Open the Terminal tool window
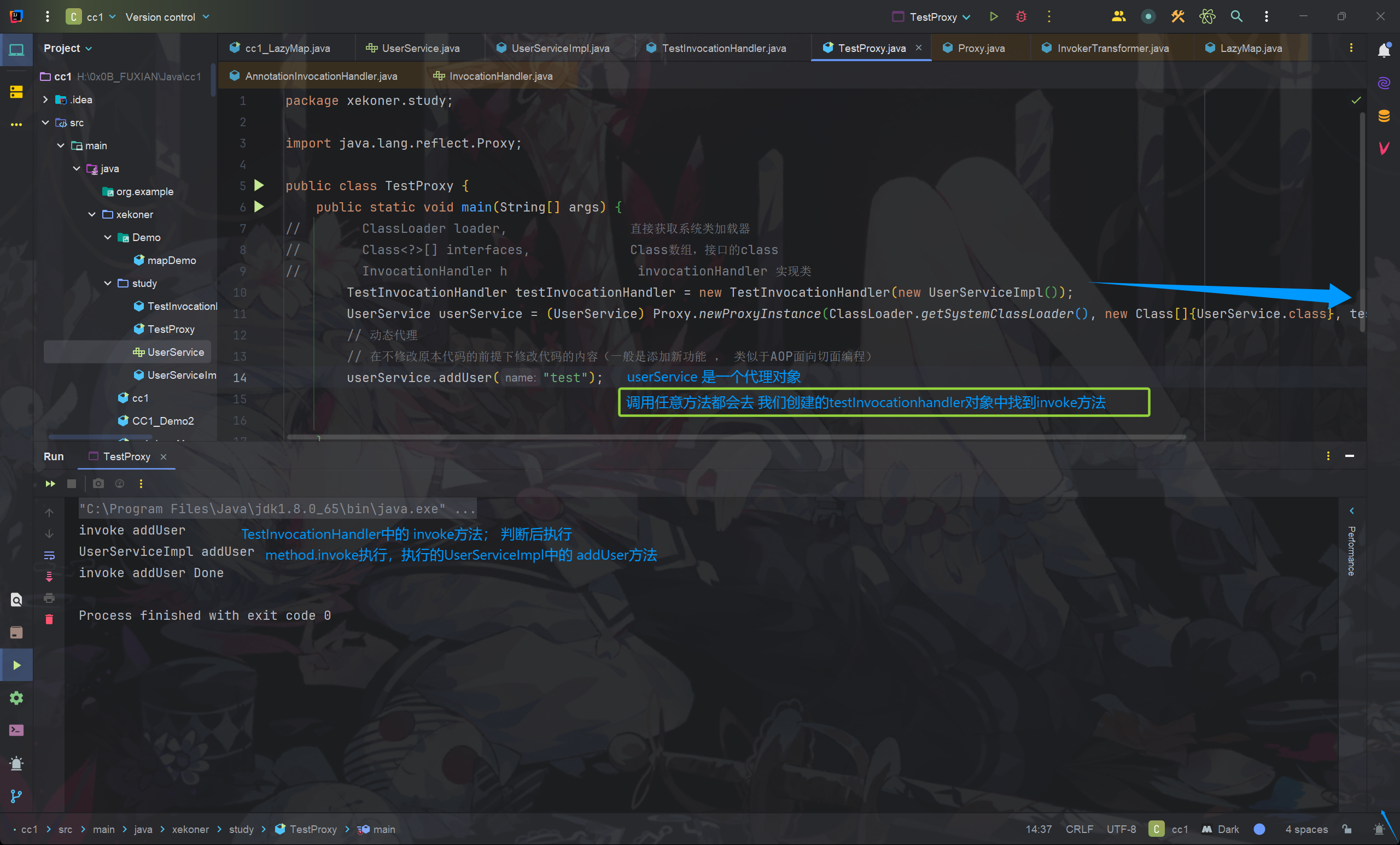The width and height of the screenshot is (1400, 845). (x=16, y=730)
